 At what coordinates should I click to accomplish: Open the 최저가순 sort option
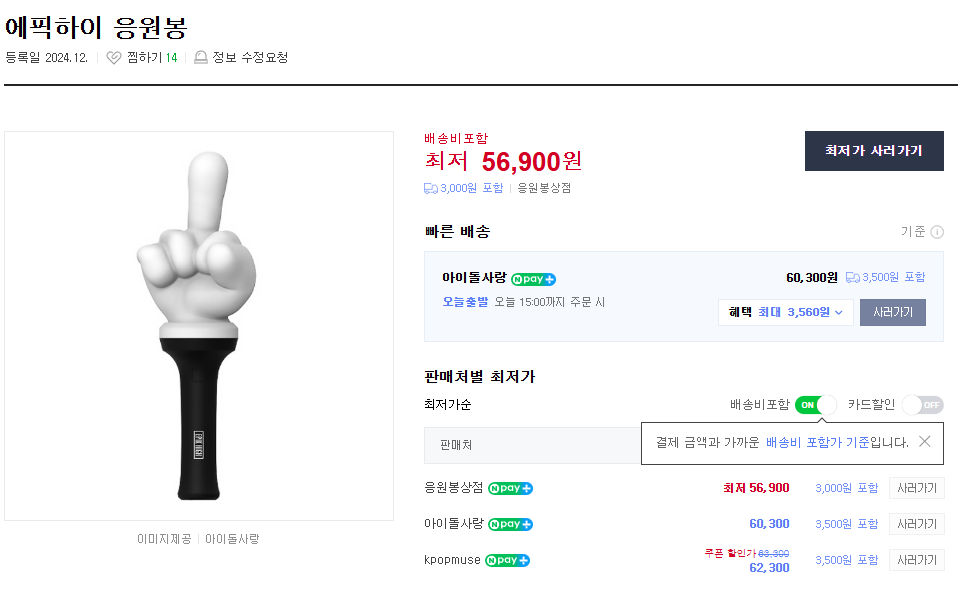click(x=448, y=405)
